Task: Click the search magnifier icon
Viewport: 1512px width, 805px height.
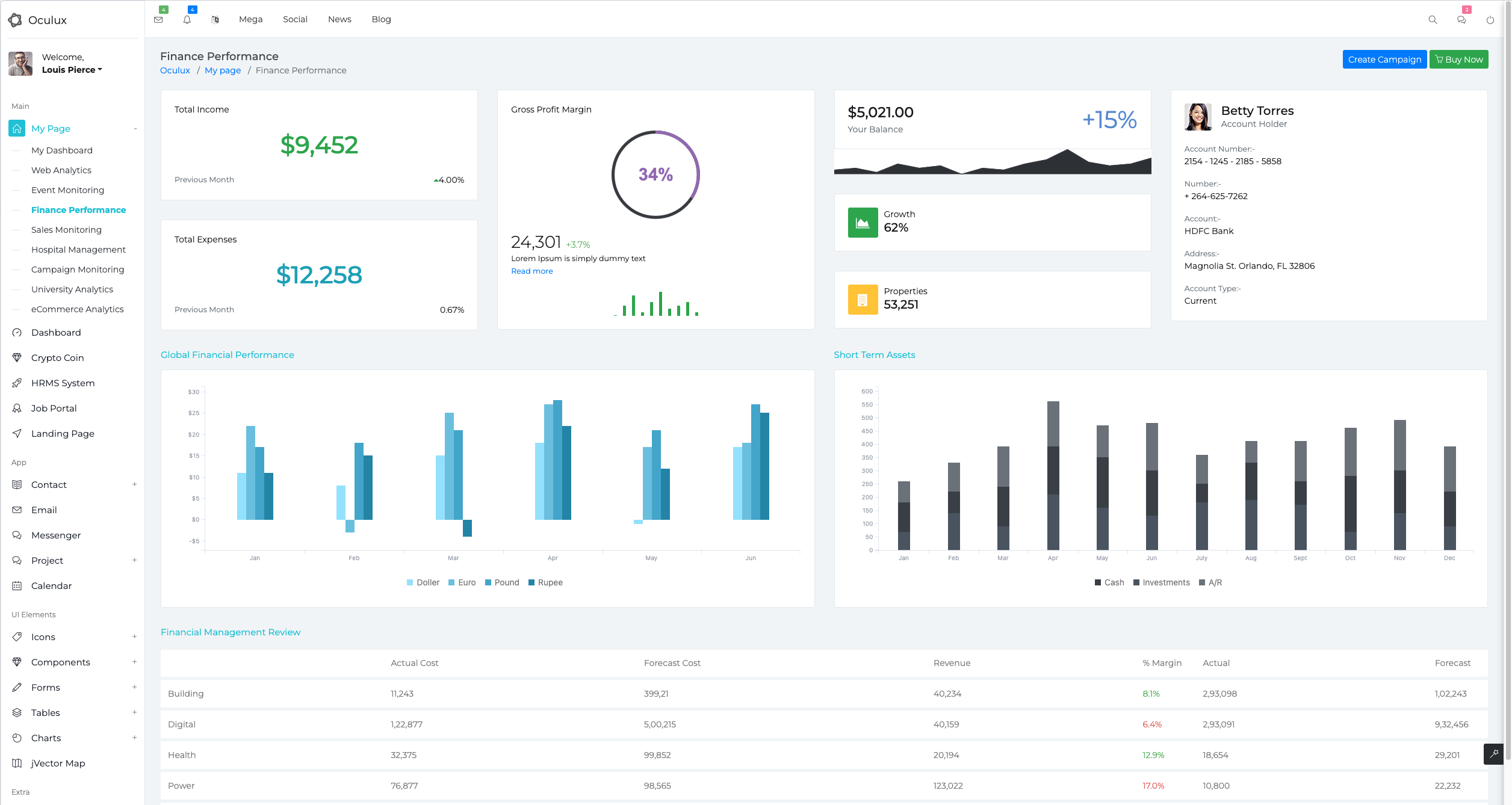Action: coord(1433,19)
